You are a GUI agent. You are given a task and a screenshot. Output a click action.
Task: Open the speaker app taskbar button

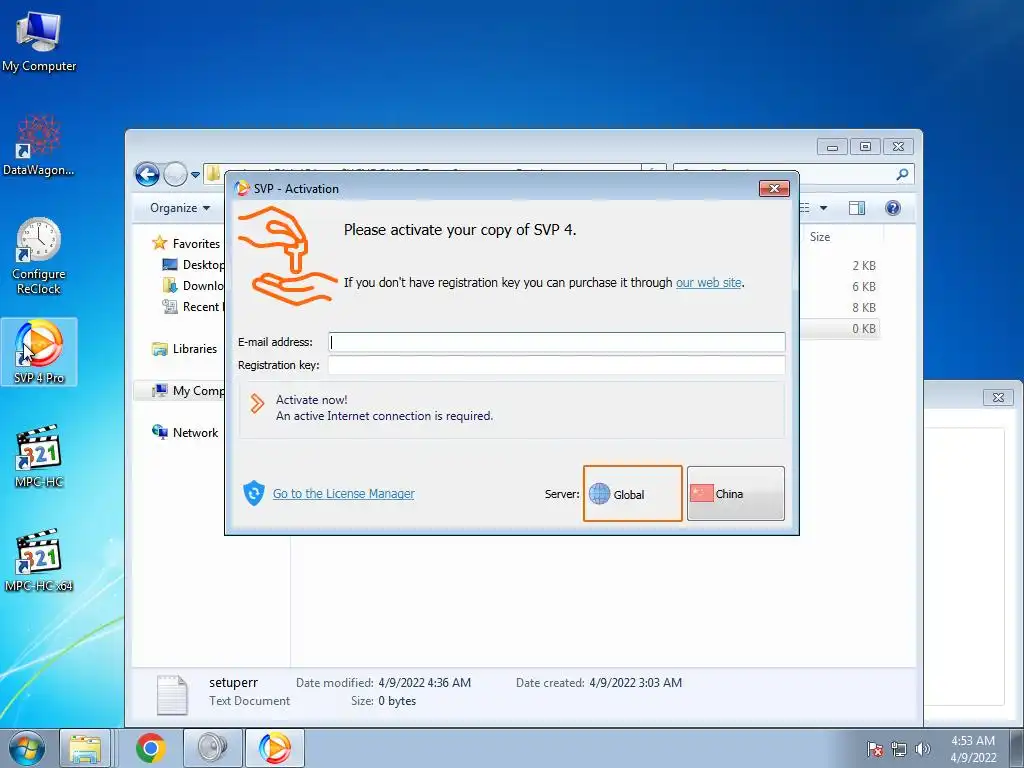pos(213,748)
